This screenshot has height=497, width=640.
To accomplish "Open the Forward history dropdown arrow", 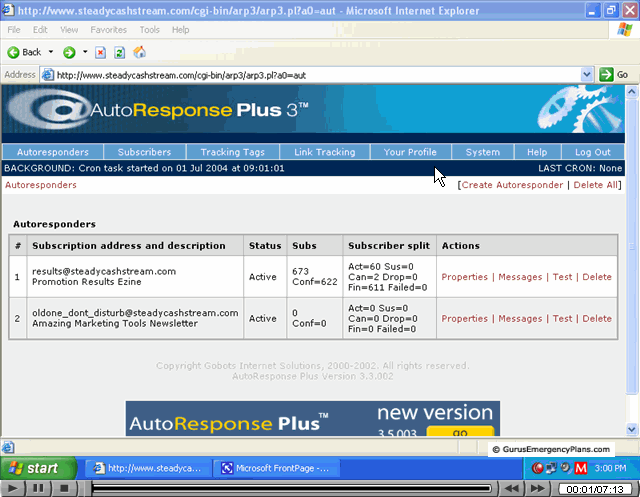I will [x=85, y=52].
